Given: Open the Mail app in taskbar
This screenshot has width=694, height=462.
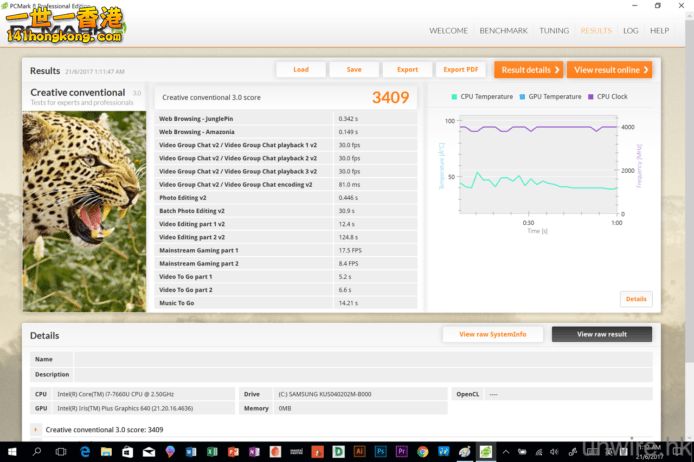Looking at the screenshot, I should point(149,451).
